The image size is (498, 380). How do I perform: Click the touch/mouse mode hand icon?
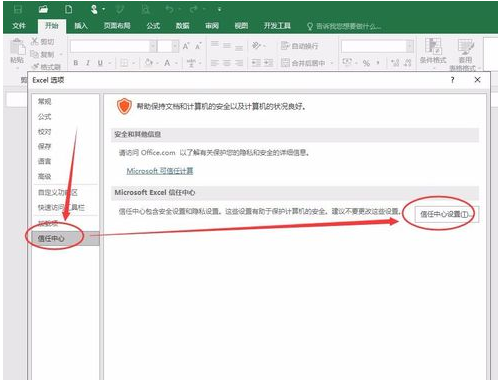tap(94, 9)
